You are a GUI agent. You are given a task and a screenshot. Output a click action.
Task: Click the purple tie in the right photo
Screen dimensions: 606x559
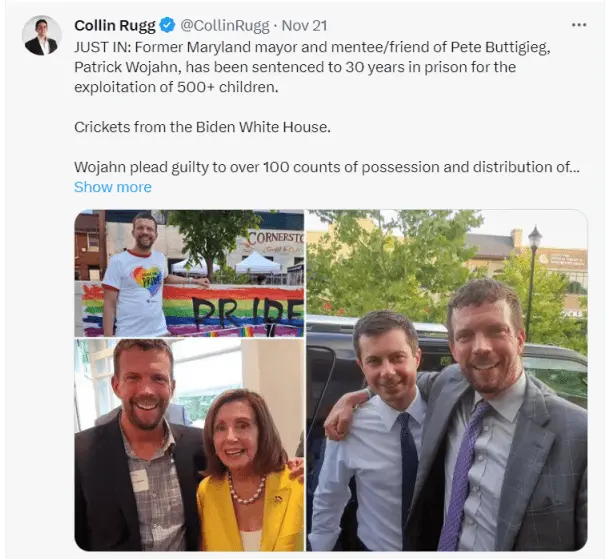click(x=462, y=476)
